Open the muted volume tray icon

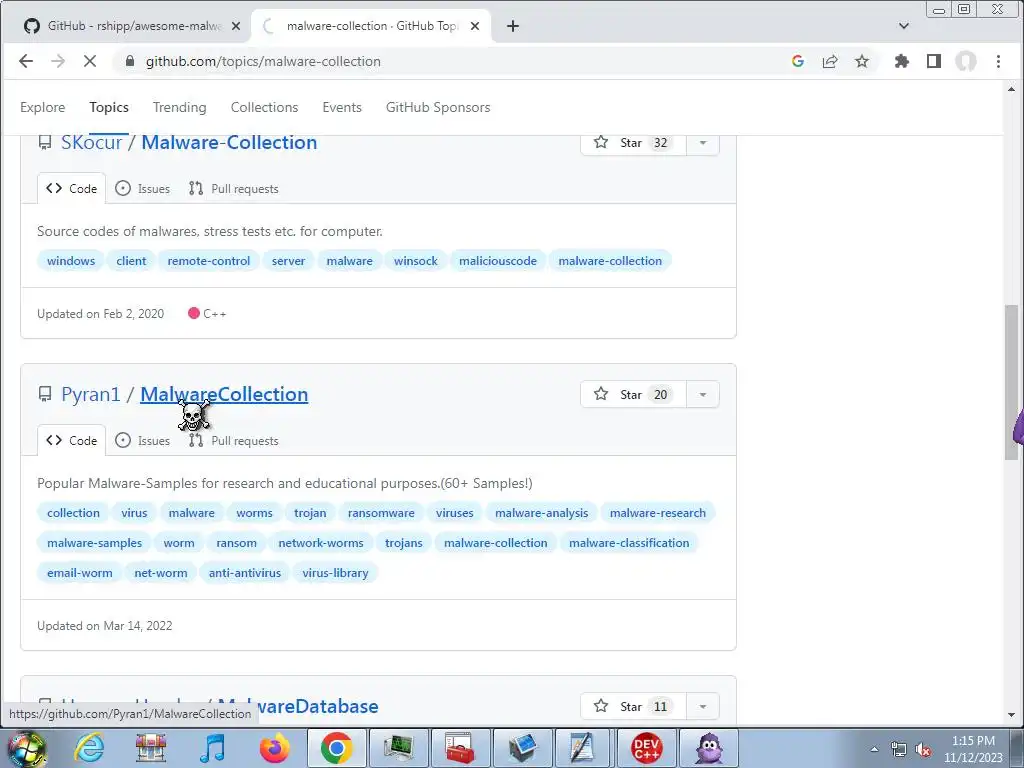click(923, 750)
